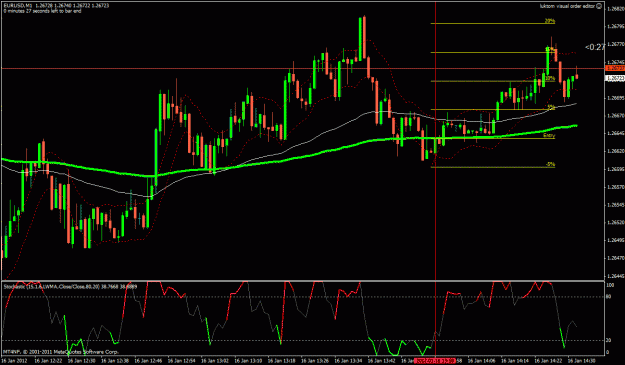Click the 1.26620 price axis label

(615, 151)
